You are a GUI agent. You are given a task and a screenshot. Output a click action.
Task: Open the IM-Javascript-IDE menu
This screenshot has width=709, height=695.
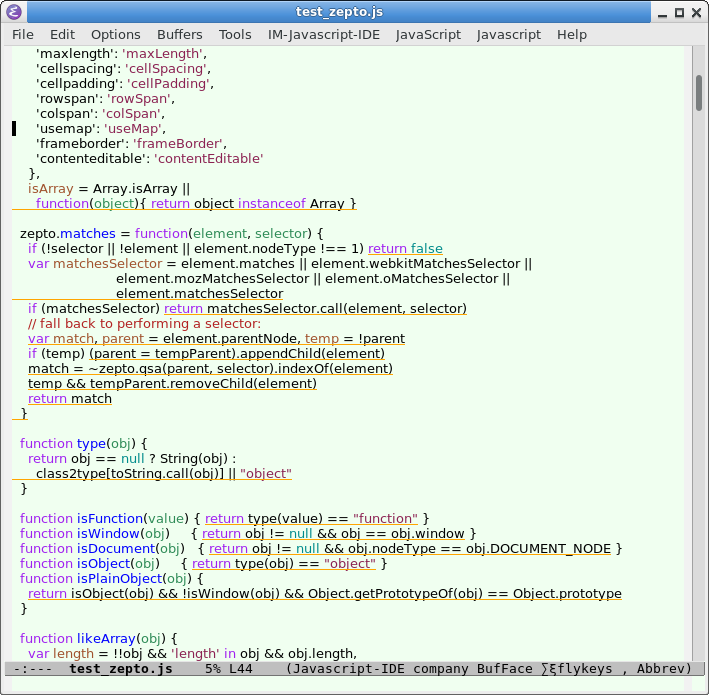click(x=324, y=35)
